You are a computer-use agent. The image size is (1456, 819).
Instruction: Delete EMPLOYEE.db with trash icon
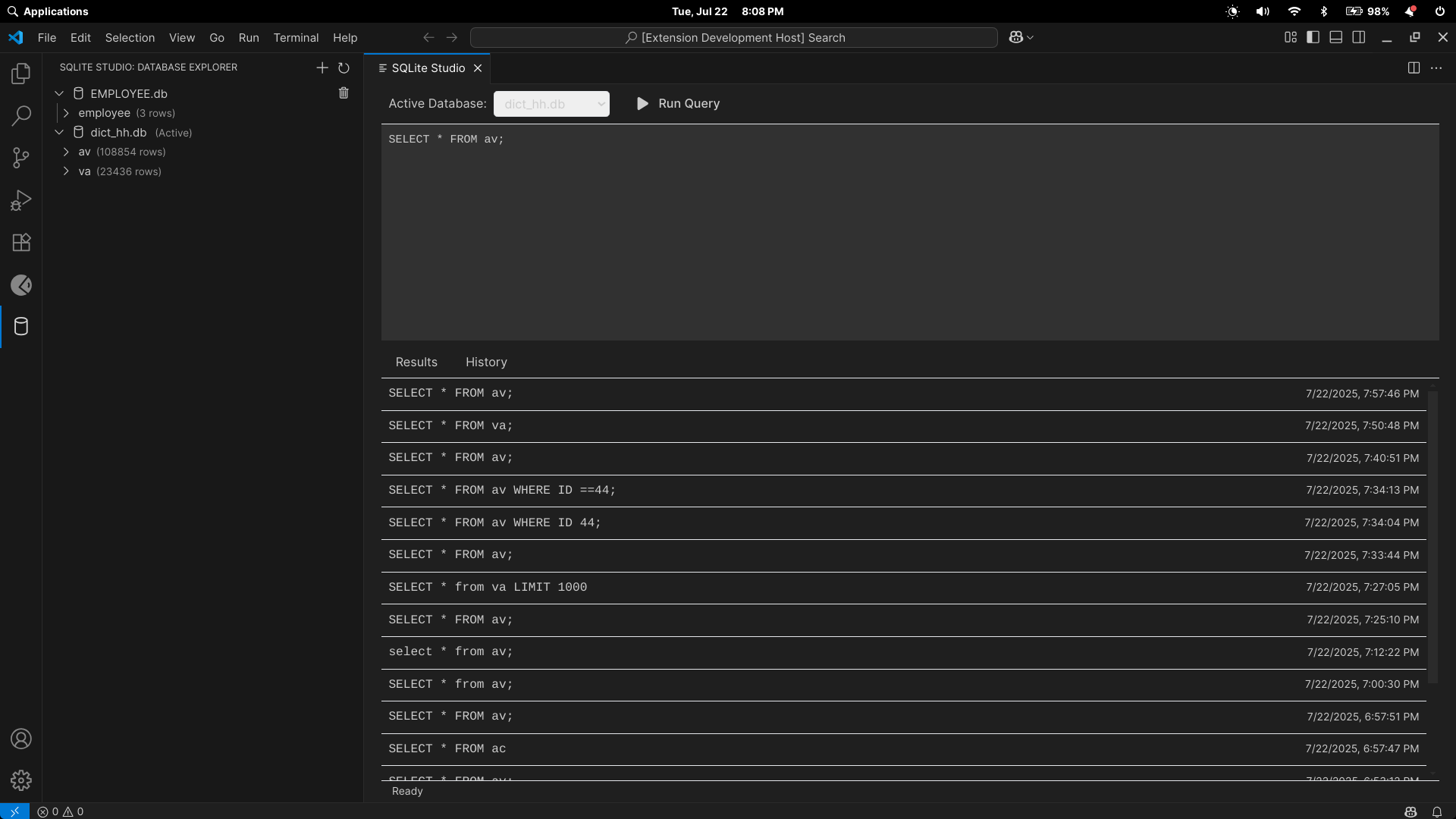(344, 93)
